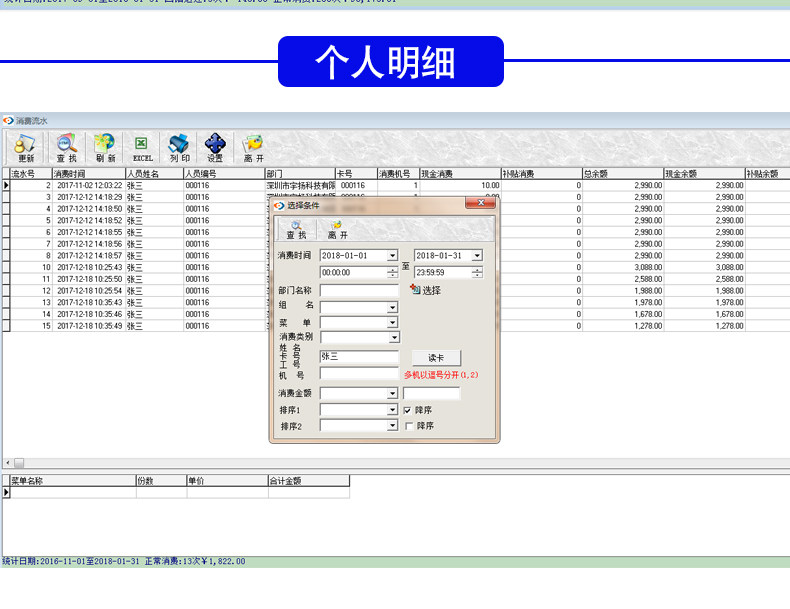Click the 离开 exit icon in main toolbar
790x609 pixels.
pos(253,148)
